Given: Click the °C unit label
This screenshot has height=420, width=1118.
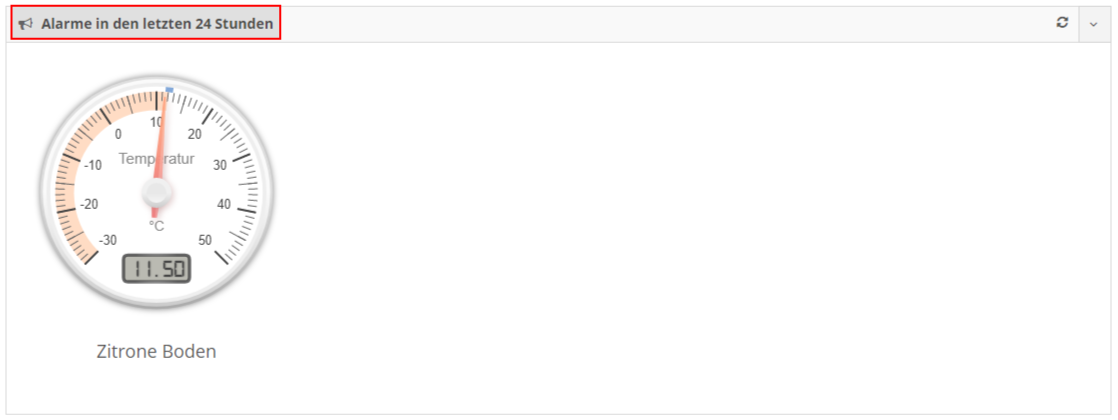Looking at the screenshot, I should tap(156, 226).
